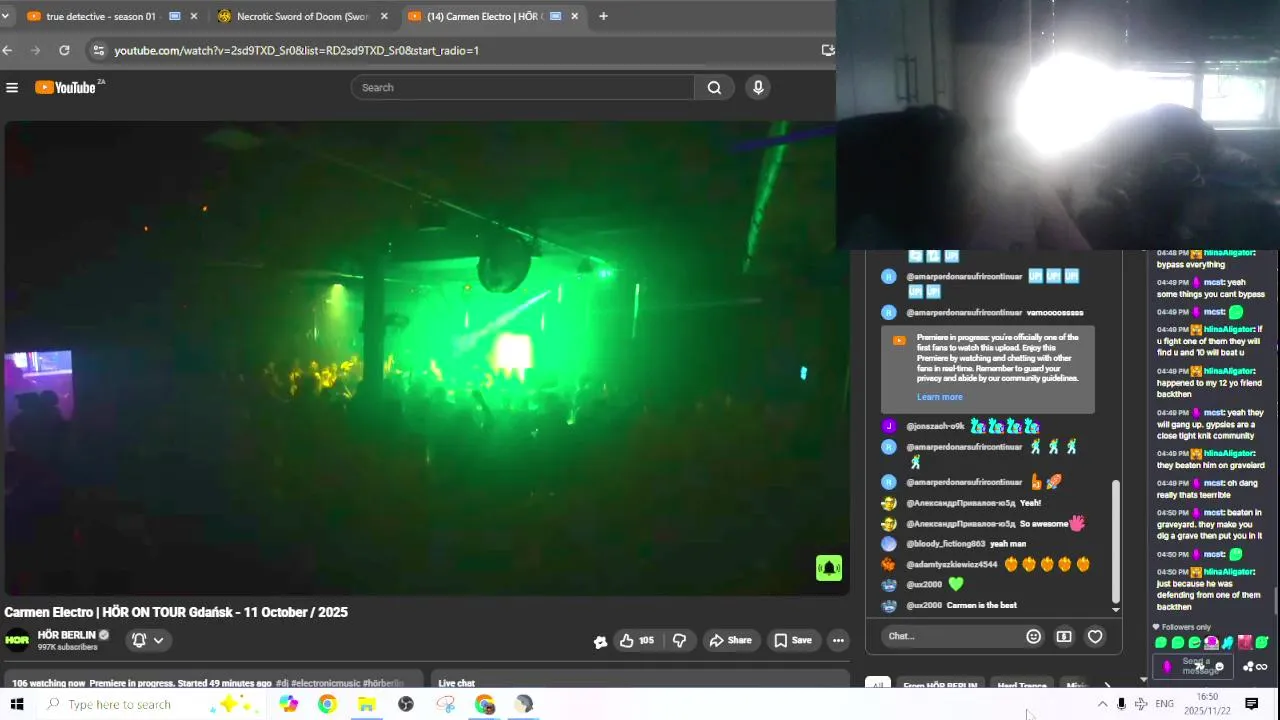
Task: Expand the notification bell subscription dropdown
Action: pos(148,640)
